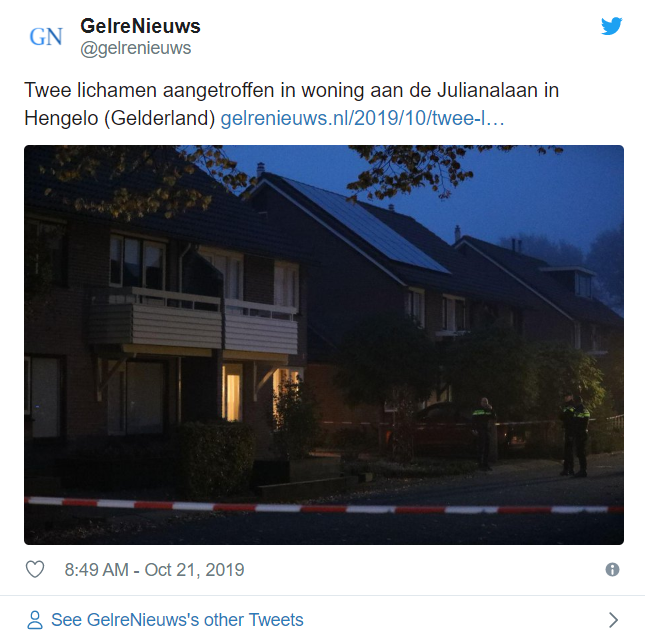Screen dimensions: 645x636
Task: Click the GN profile avatar
Action: pos(46,37)
